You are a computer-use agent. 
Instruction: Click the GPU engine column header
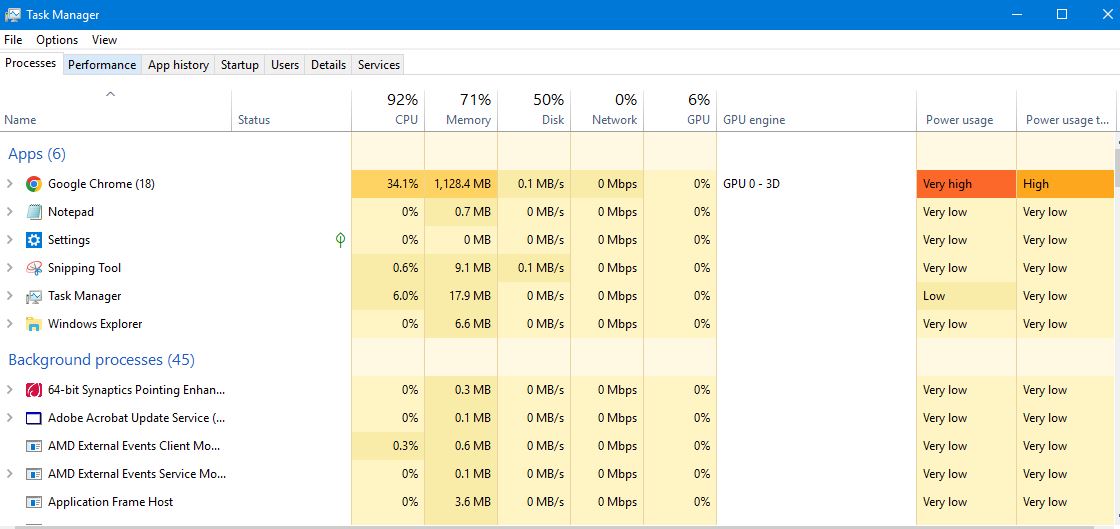(x=816, y=109)
